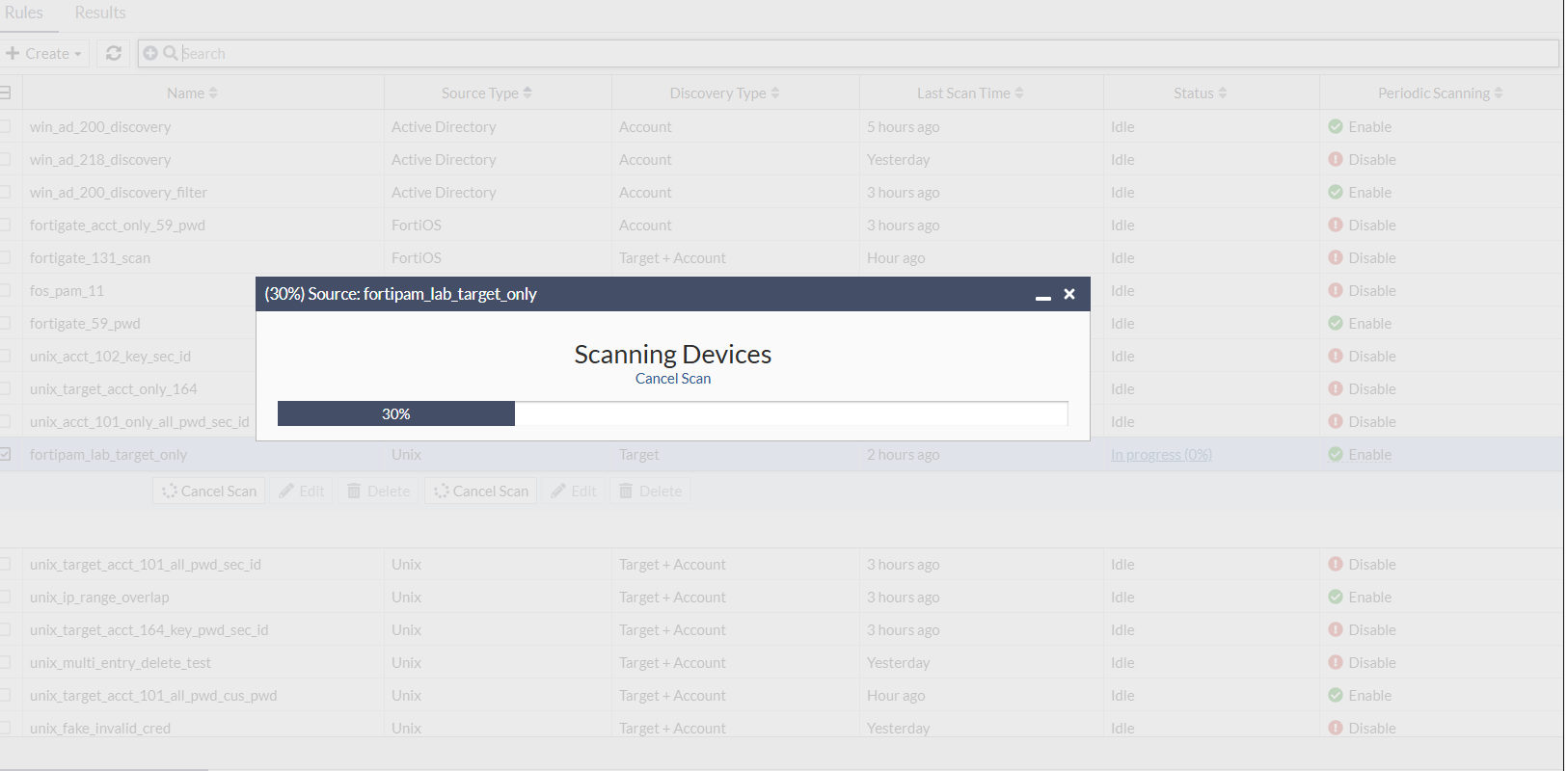This screenshot has height=771, width=1568.
Task: Click the green check icon for fortigate_59_pwd
Action: 1336,323
